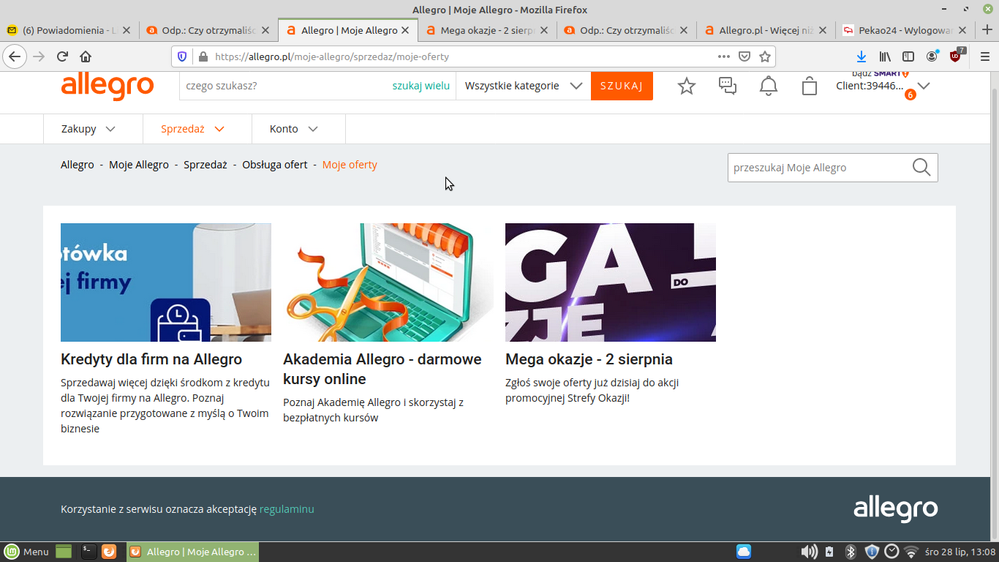Open Allegro messages chat icon
999x562 pixels.
click(x=728, y=86)
